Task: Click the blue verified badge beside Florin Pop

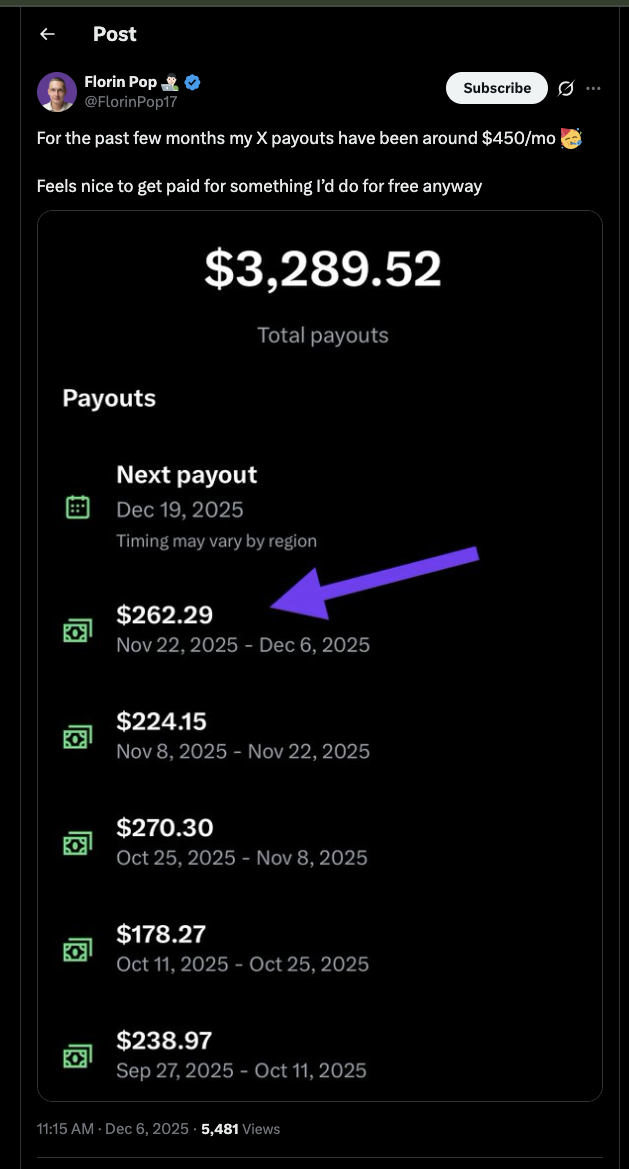Action: pyautogui.click(x=190, y=82)
